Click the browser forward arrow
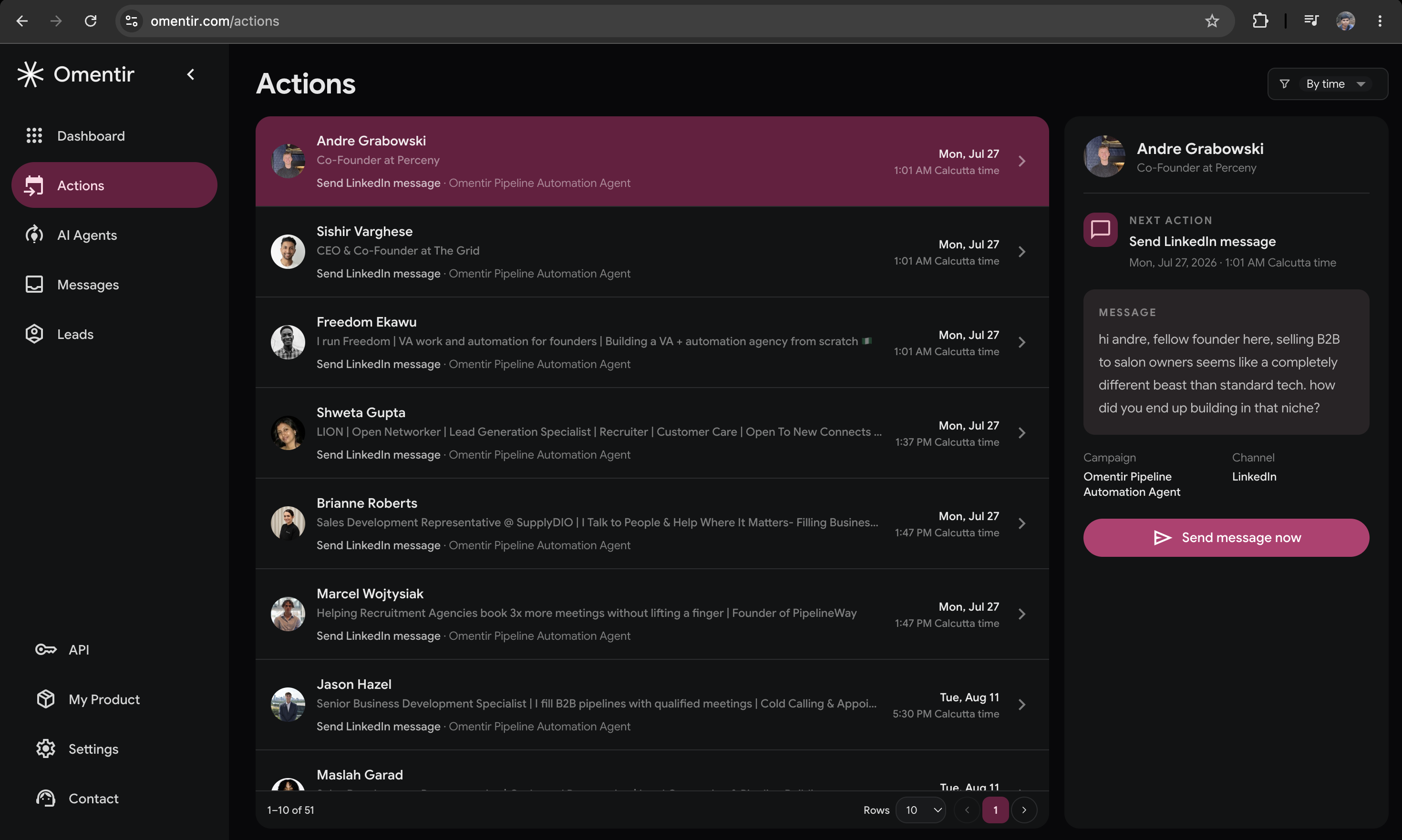This screenshot has width=1402, height=840. 56,21
